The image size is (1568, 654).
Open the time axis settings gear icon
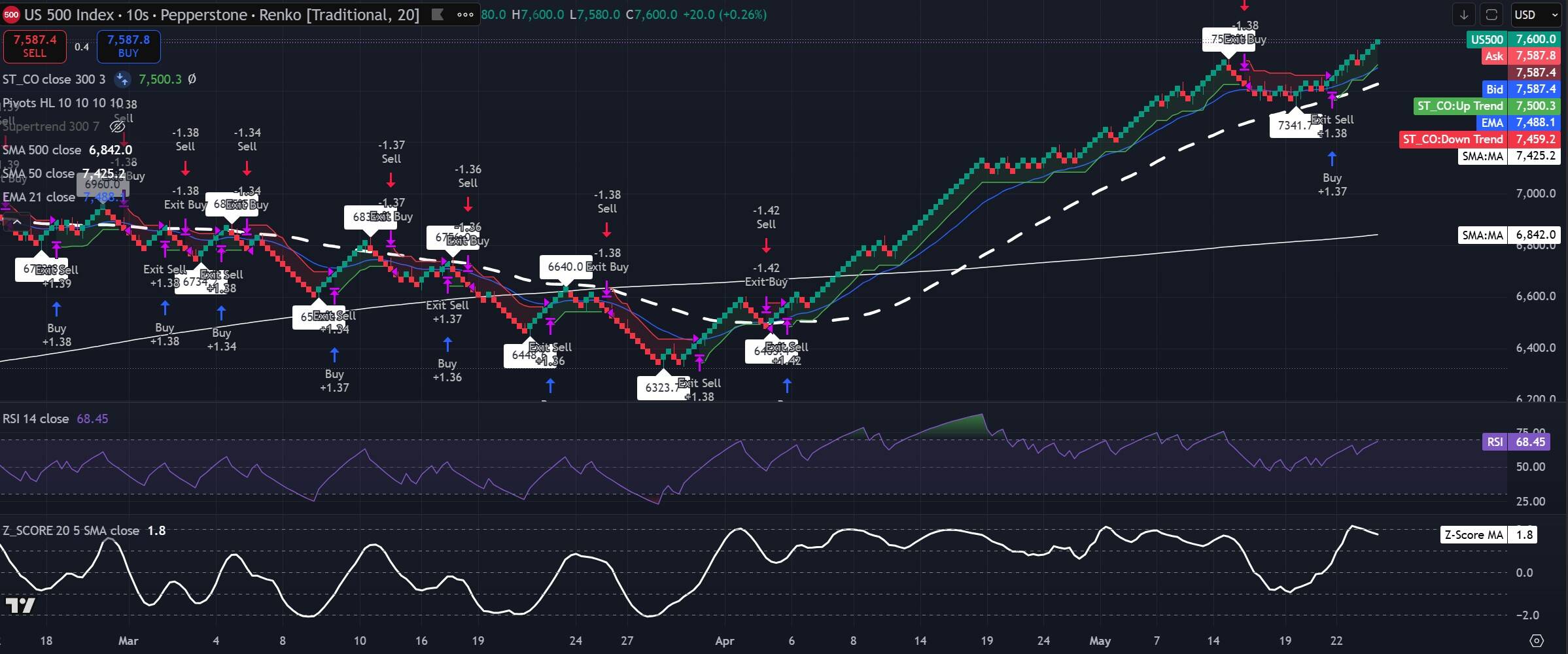point(1537,640)
